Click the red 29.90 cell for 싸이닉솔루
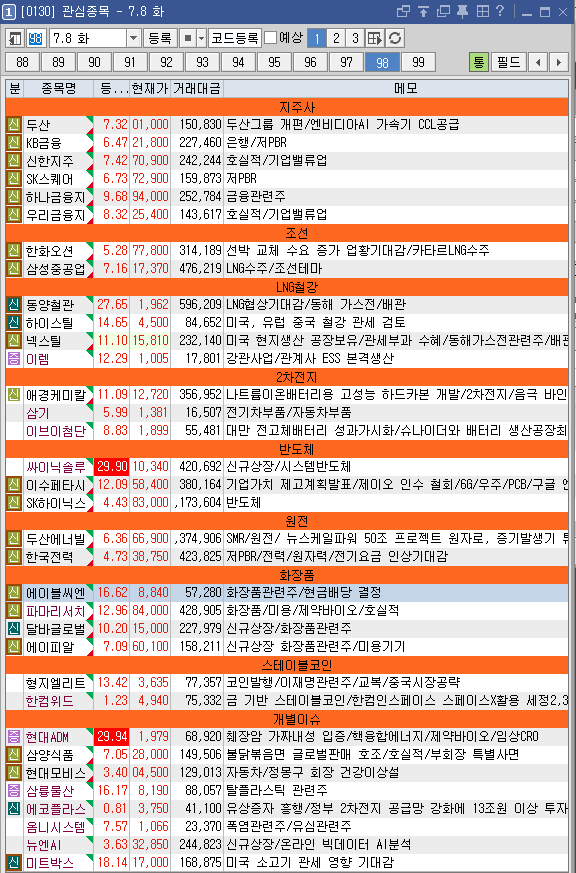 point(112,467)
